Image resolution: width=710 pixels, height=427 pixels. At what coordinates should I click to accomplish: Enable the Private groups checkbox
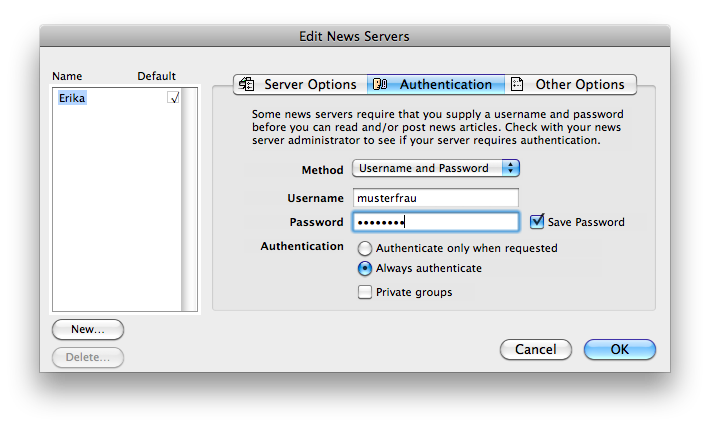coord(365,292)
